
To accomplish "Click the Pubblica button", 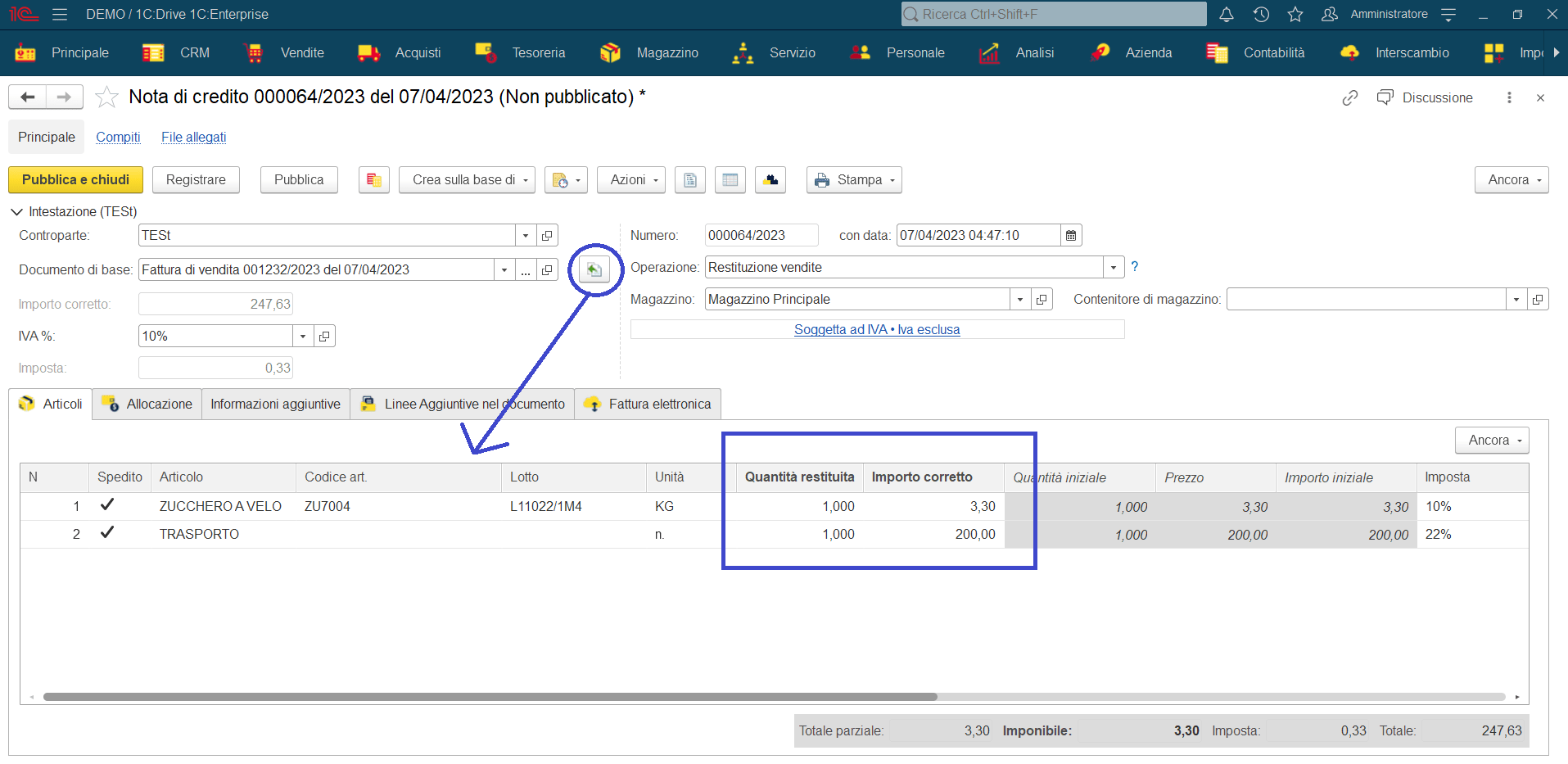I will click(x=299, y=180).
